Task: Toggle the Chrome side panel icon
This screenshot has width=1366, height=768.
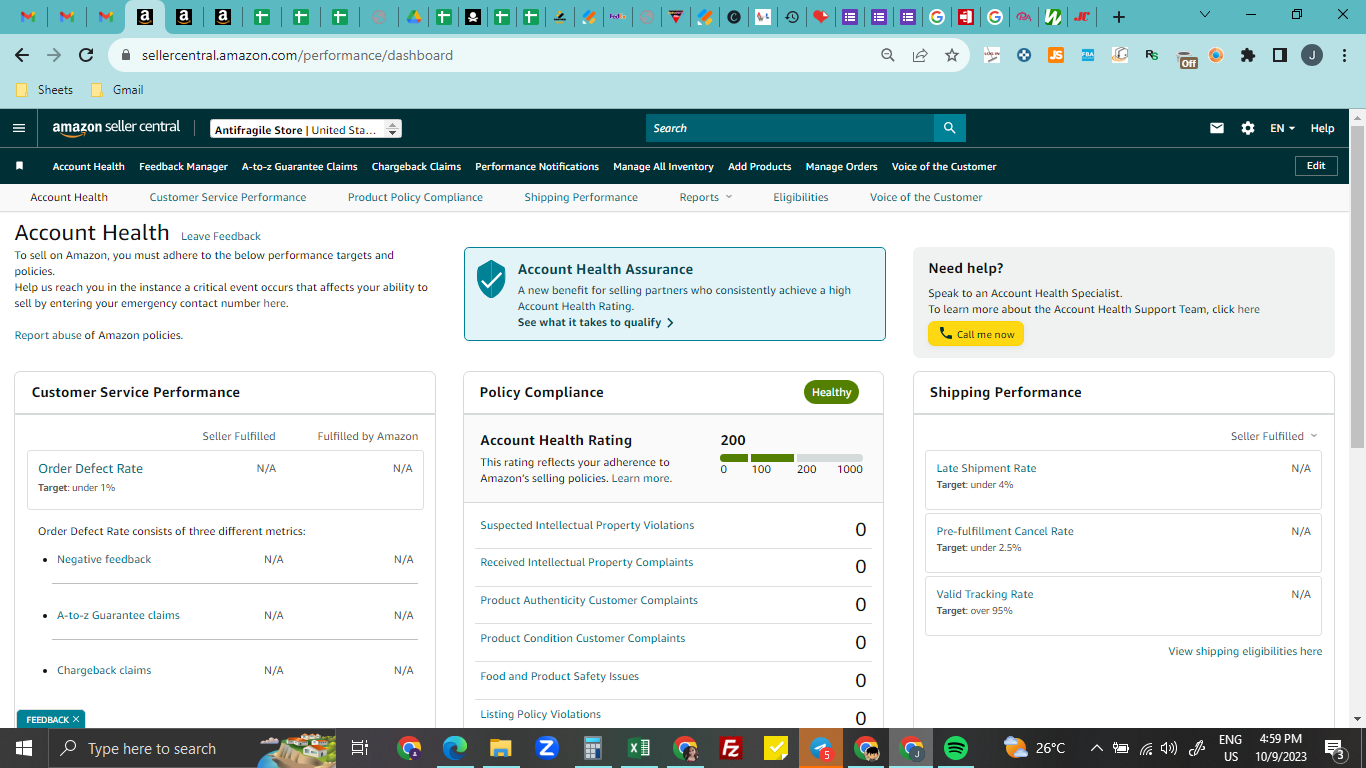Action: click(x=1280, y=55)
